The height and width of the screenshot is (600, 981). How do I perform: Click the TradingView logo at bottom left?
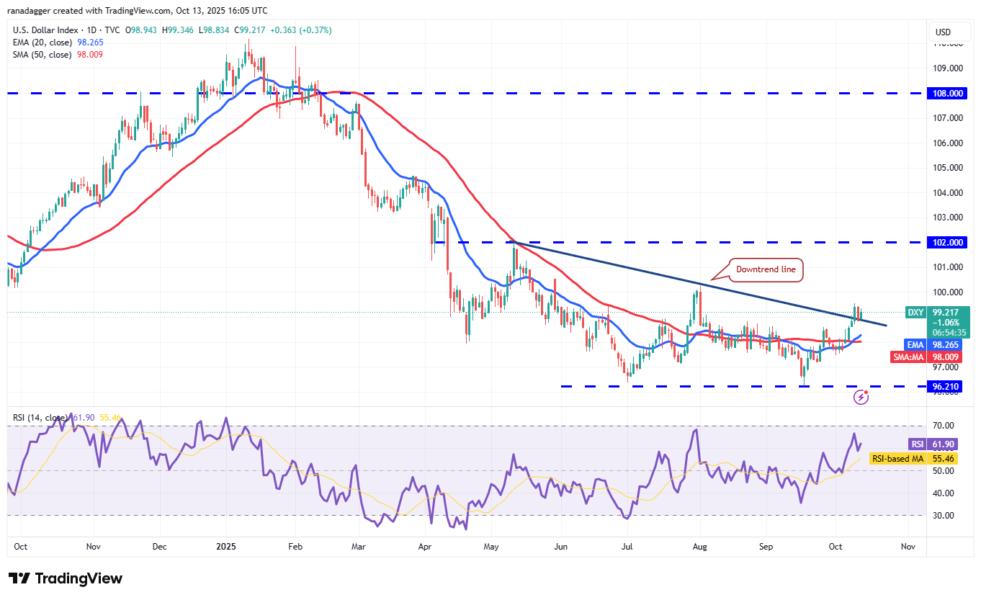[x=62, y=580]
